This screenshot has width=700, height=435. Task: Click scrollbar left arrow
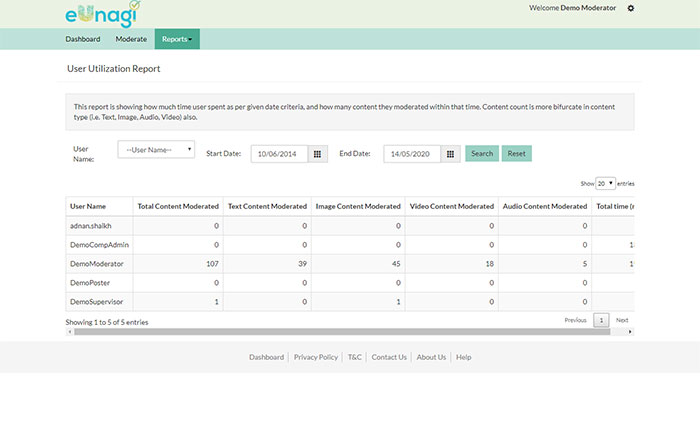click(70, 332)
